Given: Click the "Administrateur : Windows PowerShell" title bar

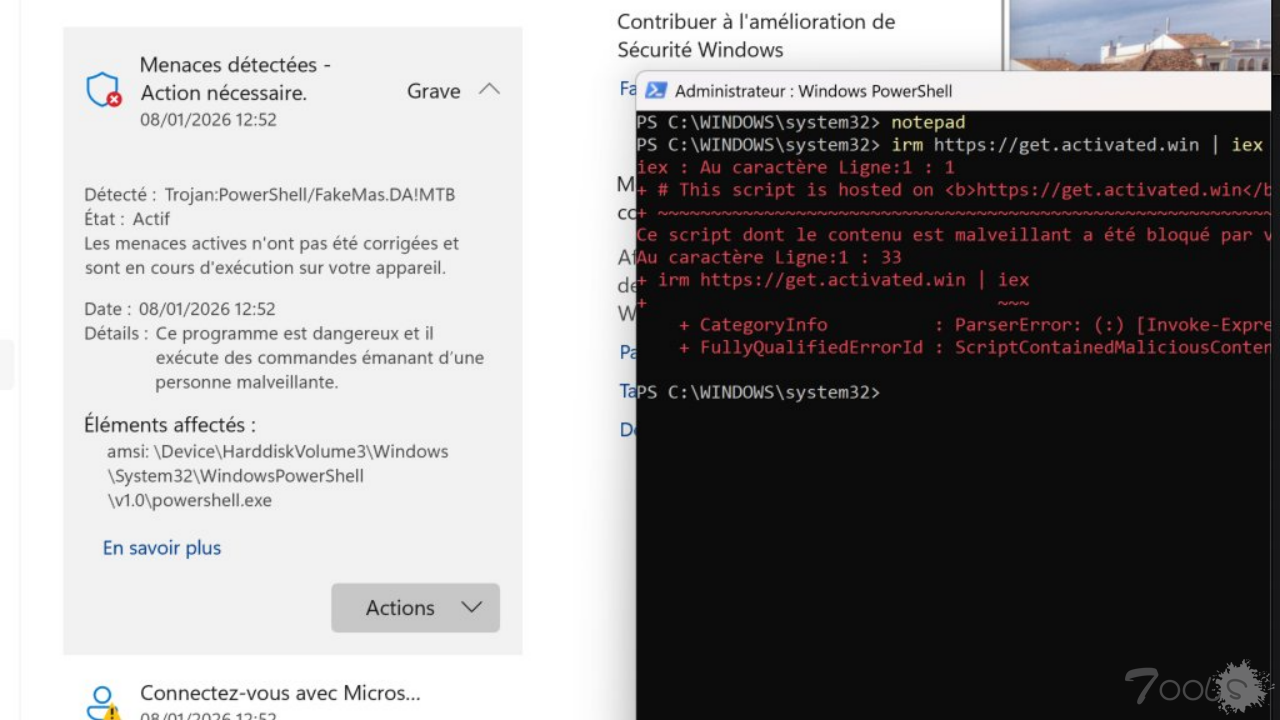Looking at the screenshot, I should point(813,91).
